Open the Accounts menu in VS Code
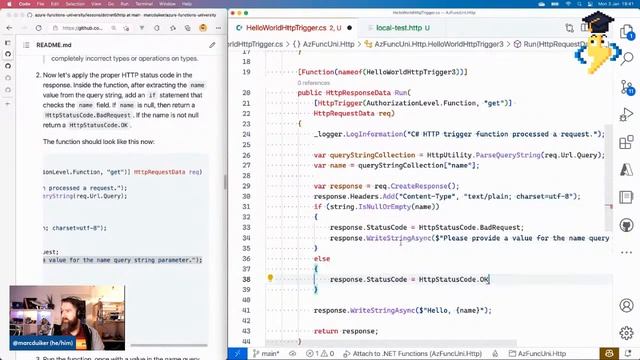This screenshot has width=640, height=360. tap(627, 305)
